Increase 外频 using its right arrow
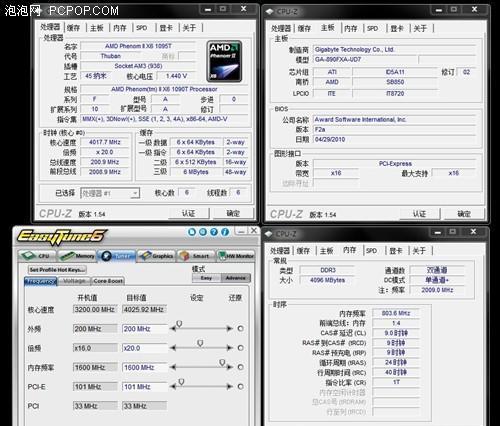 pos(229,329)
